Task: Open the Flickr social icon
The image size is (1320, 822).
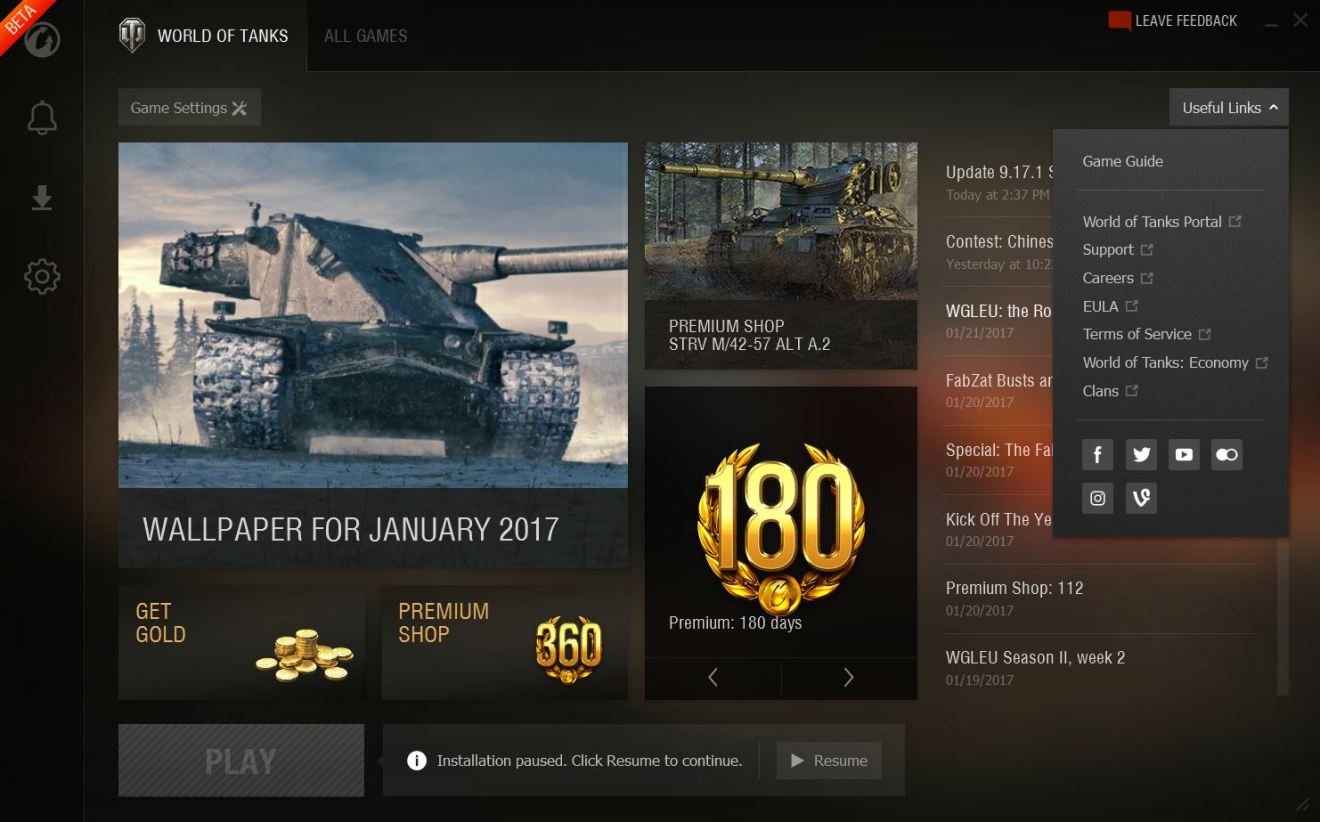Action: pyautogui.click(x=1227, y=455)
